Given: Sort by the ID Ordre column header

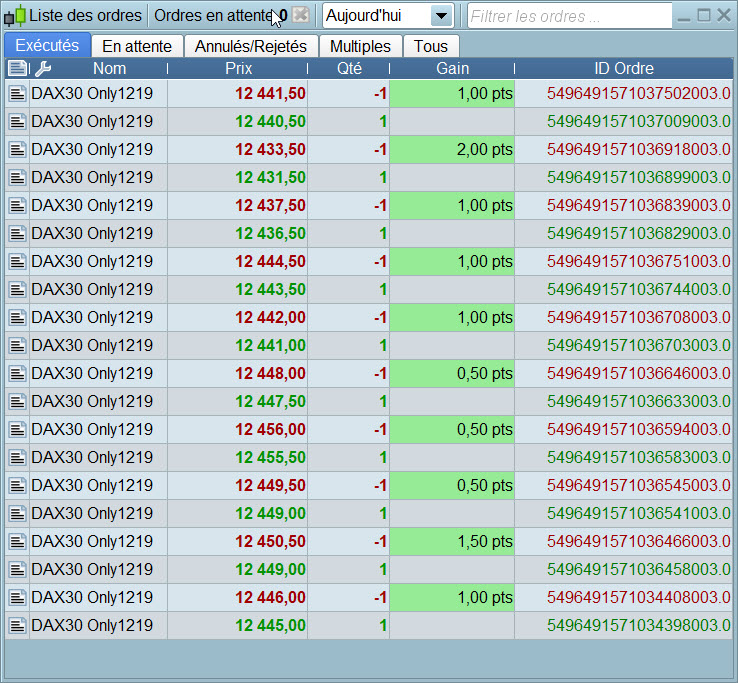Looking at the screenshot, I should 624,69.
